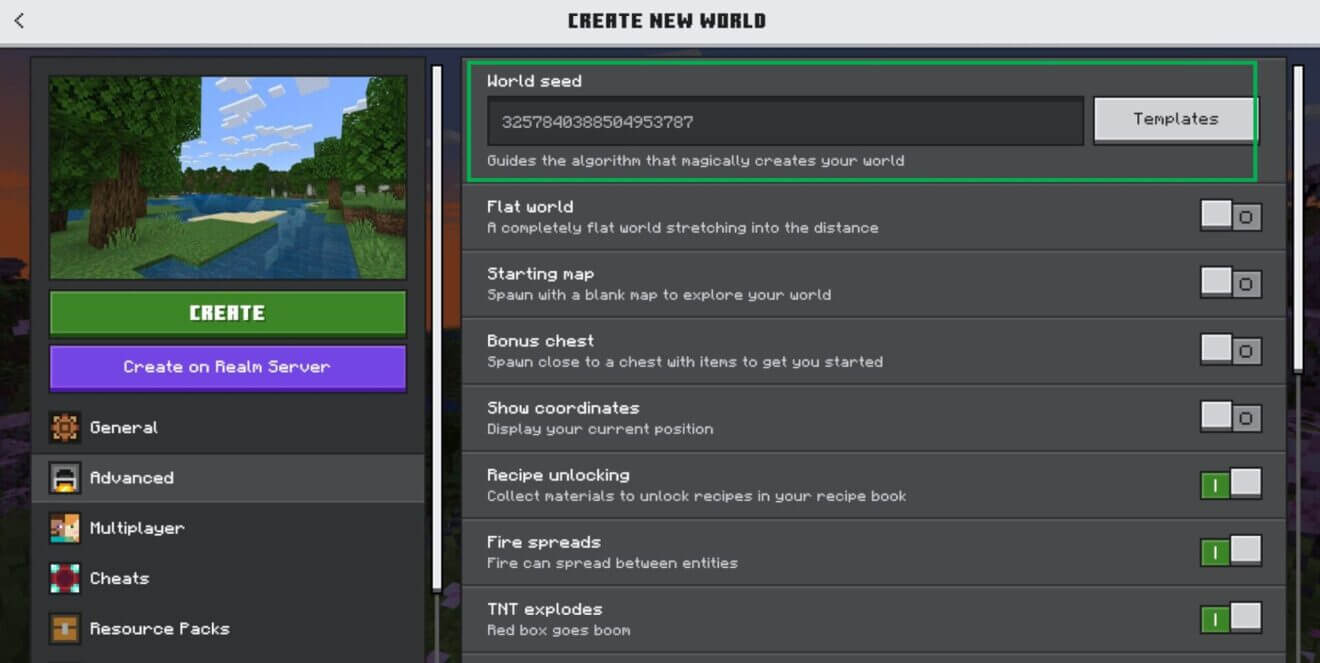Click the 'Show coordinates' label text

(x=563, y=408)
